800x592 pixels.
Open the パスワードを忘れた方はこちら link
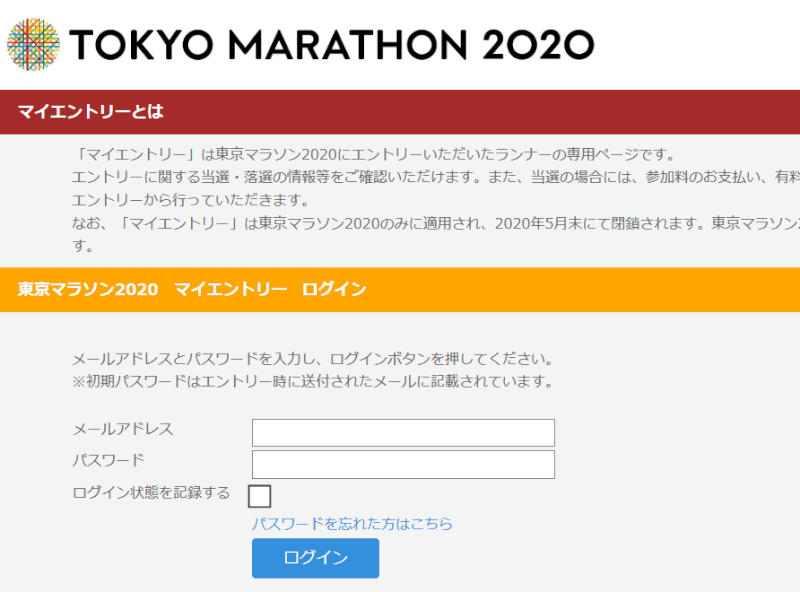tap(352, 524)
